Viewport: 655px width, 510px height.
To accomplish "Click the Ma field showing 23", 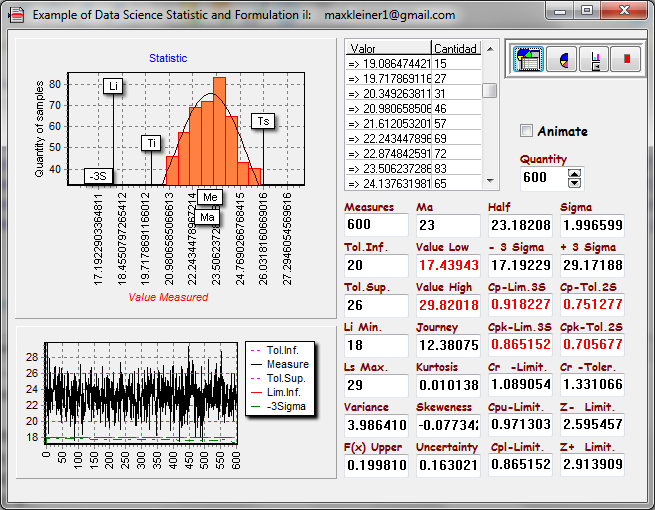I will 446,225.
